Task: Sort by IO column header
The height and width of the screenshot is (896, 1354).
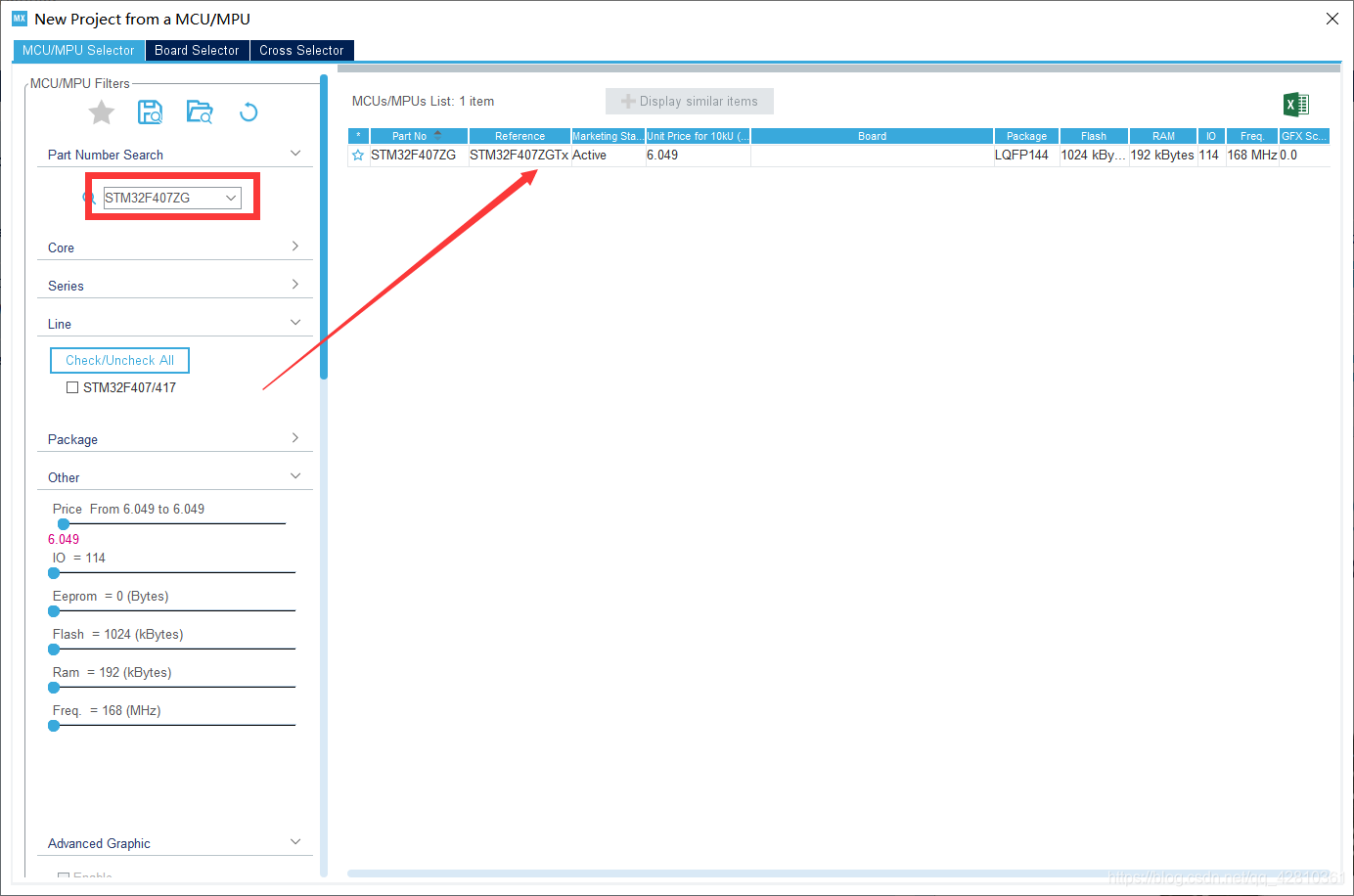Action: (x=1211, y=136)
